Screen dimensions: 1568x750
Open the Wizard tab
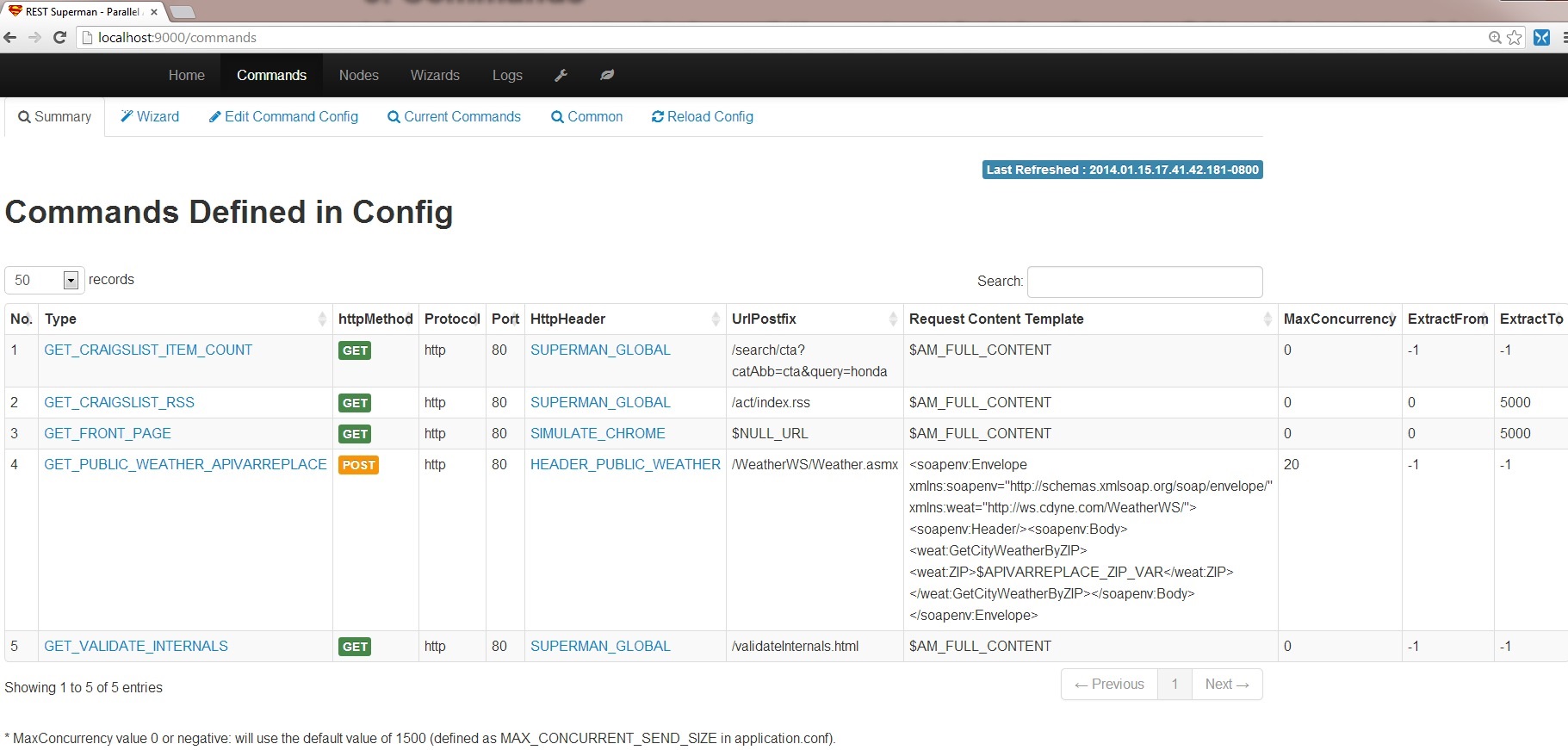click(150, 116)
